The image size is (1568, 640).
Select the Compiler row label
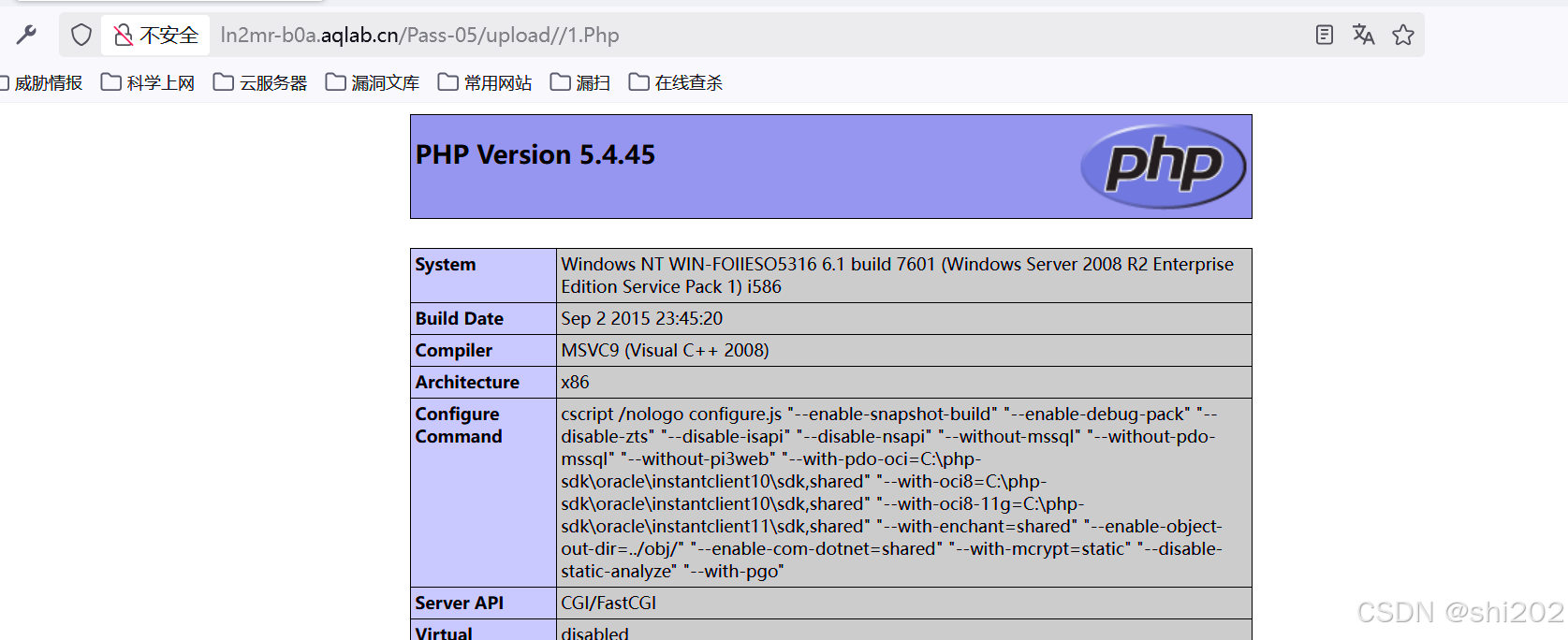454,351
